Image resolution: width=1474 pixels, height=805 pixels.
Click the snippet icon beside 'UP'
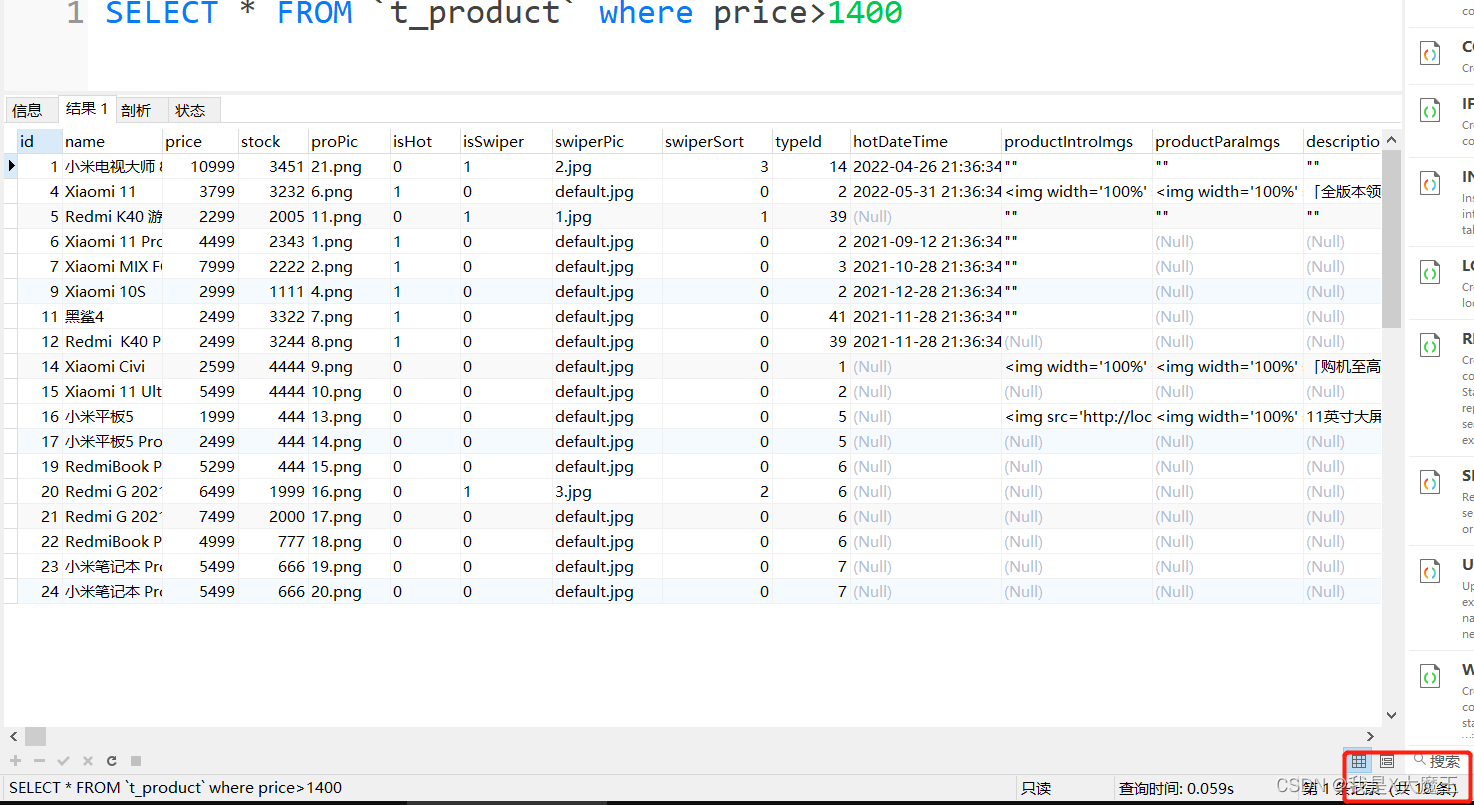click(x=1431, y=571)
